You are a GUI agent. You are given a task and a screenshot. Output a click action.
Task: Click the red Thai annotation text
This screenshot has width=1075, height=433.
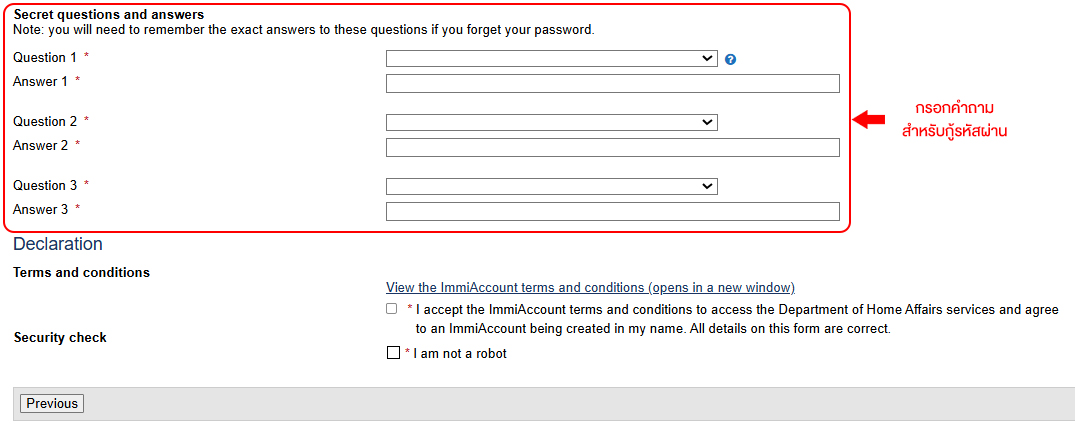tap(954, 120)
